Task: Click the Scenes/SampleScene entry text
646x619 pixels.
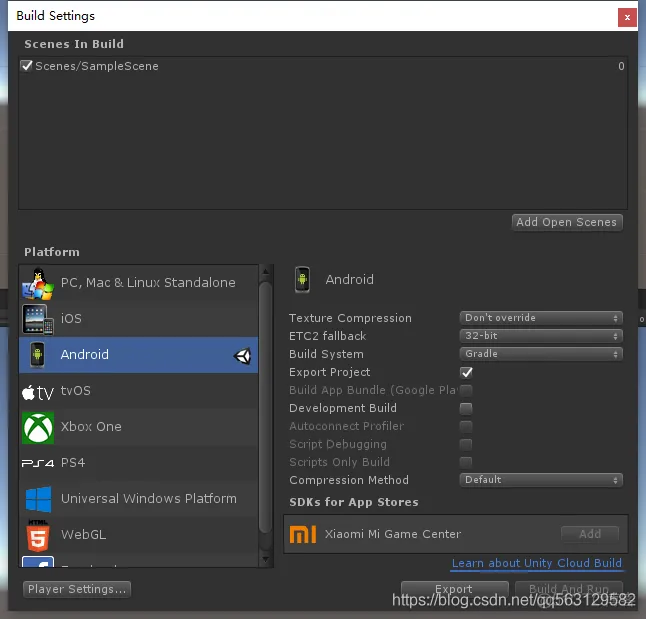Action: 97,66
